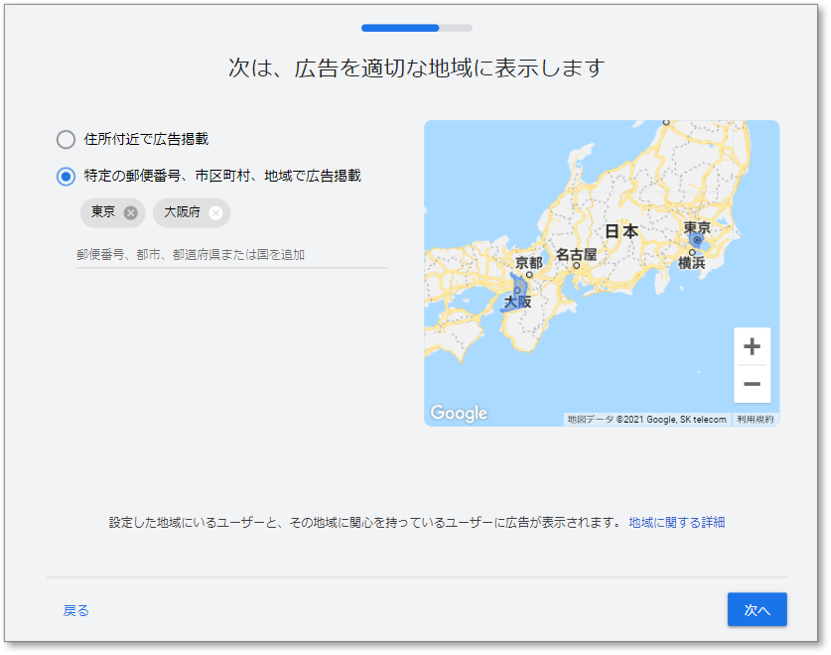Click the setup progress bar at top
Image resolution: width=831 pixels, height=655 pixels.
416,28
